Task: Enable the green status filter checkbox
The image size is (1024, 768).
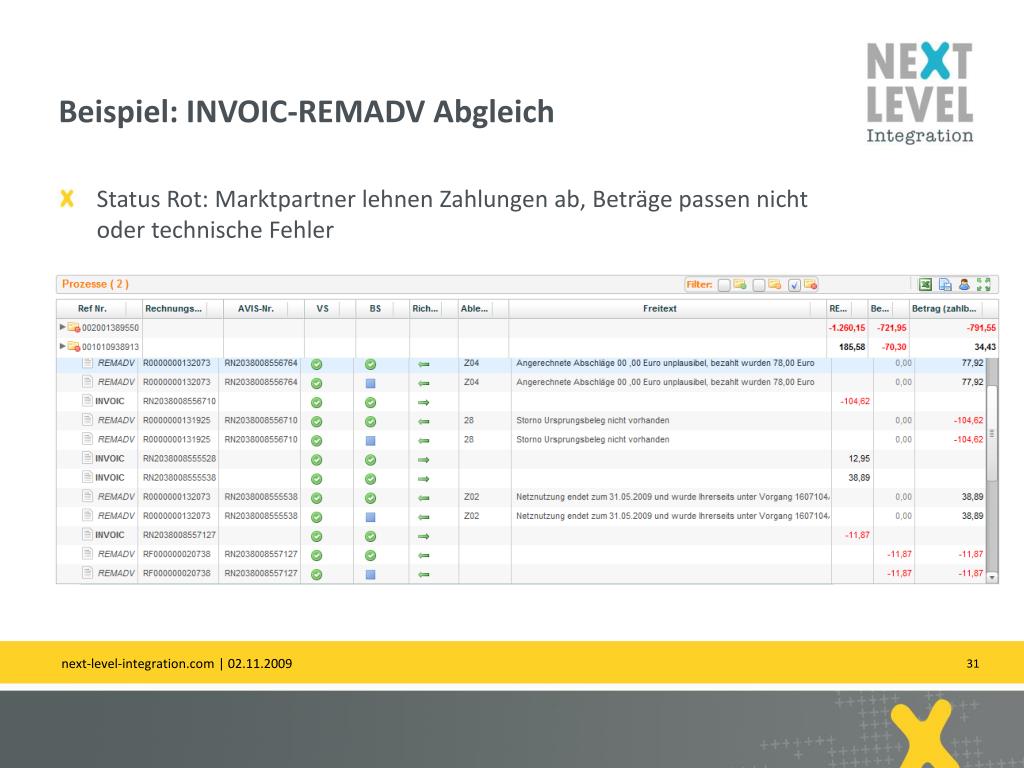Action: coord(724,285)
